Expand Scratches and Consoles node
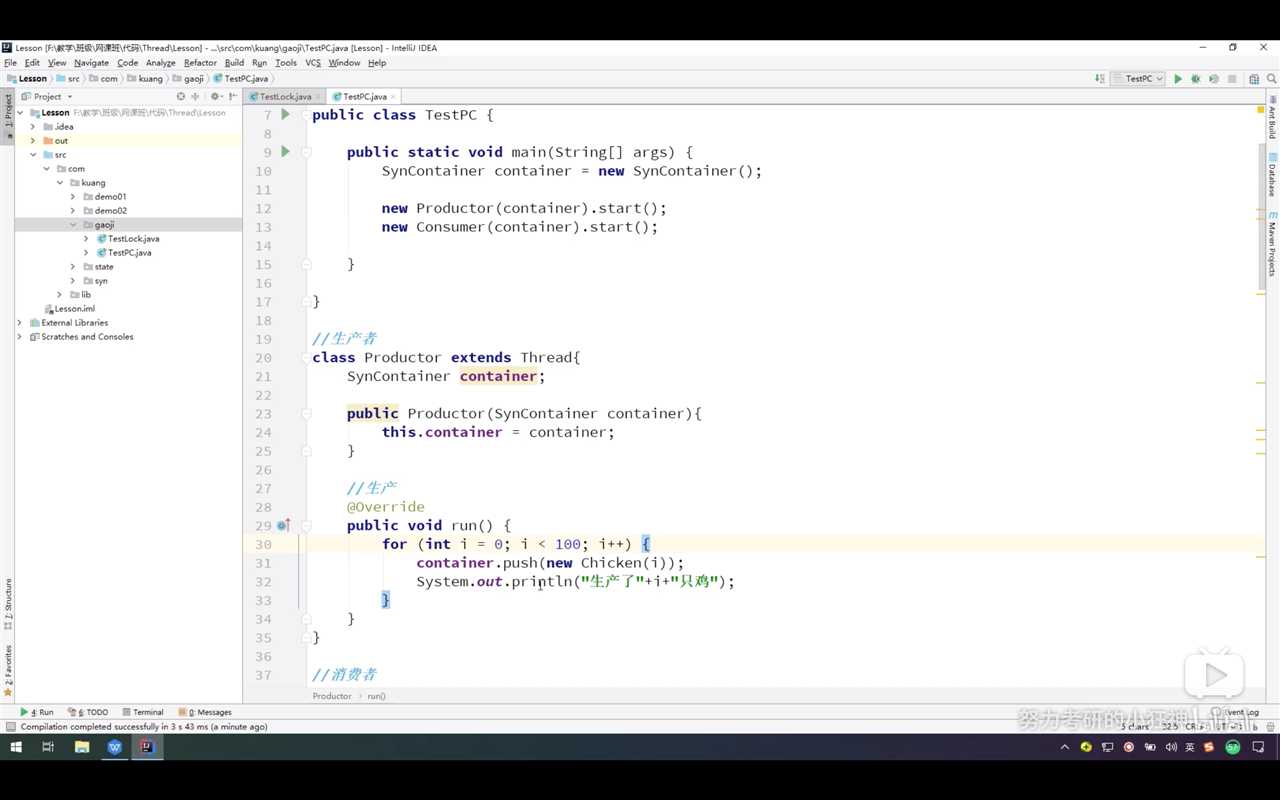This screenshot has height=800, width=1280. 20,337
